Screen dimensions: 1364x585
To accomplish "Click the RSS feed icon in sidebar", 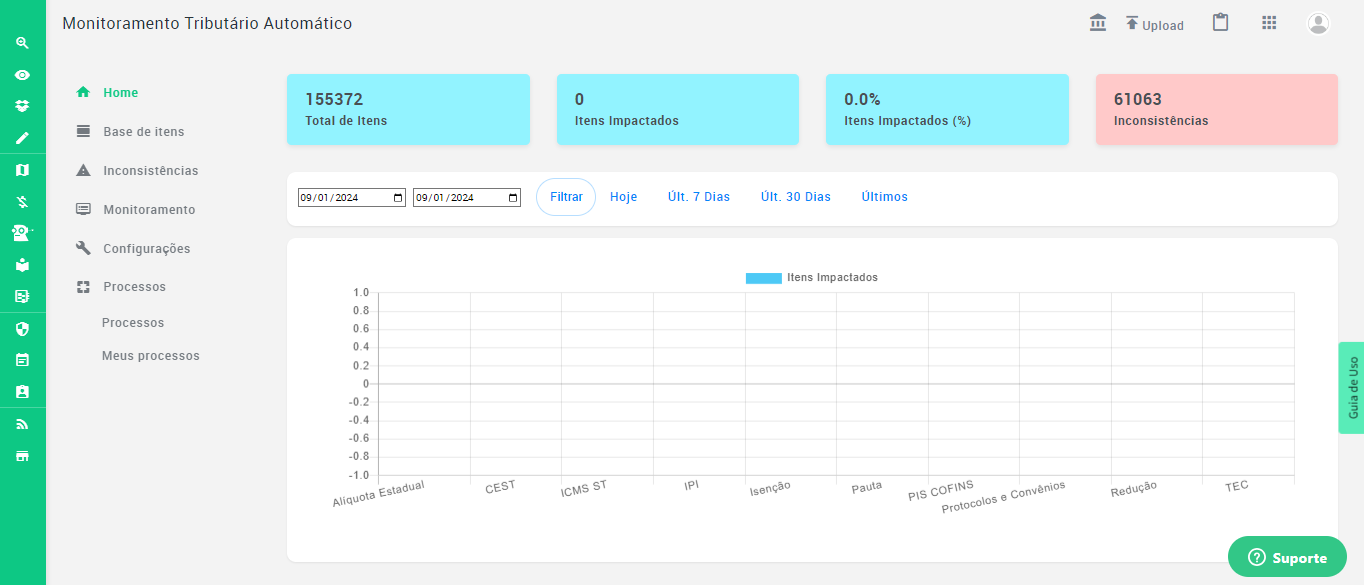I will click(x=22, y=424).
